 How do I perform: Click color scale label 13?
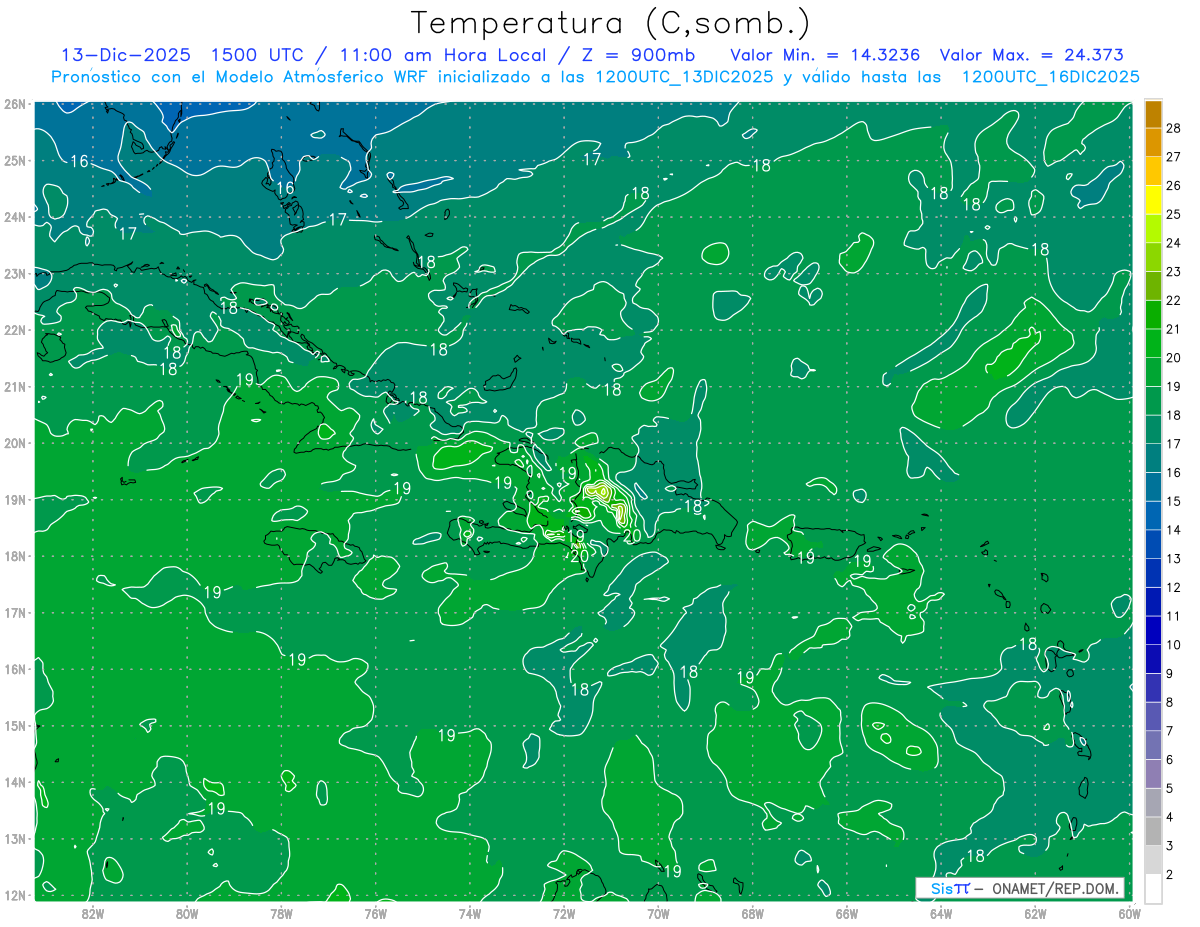coord(1173,558)
